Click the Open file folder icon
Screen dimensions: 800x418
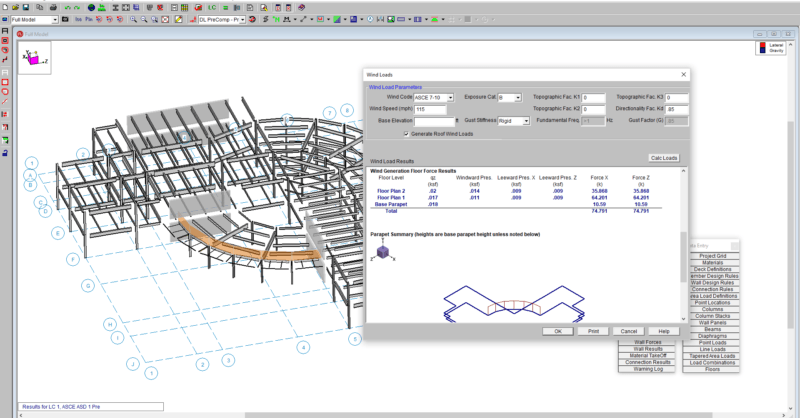[16, 6]
